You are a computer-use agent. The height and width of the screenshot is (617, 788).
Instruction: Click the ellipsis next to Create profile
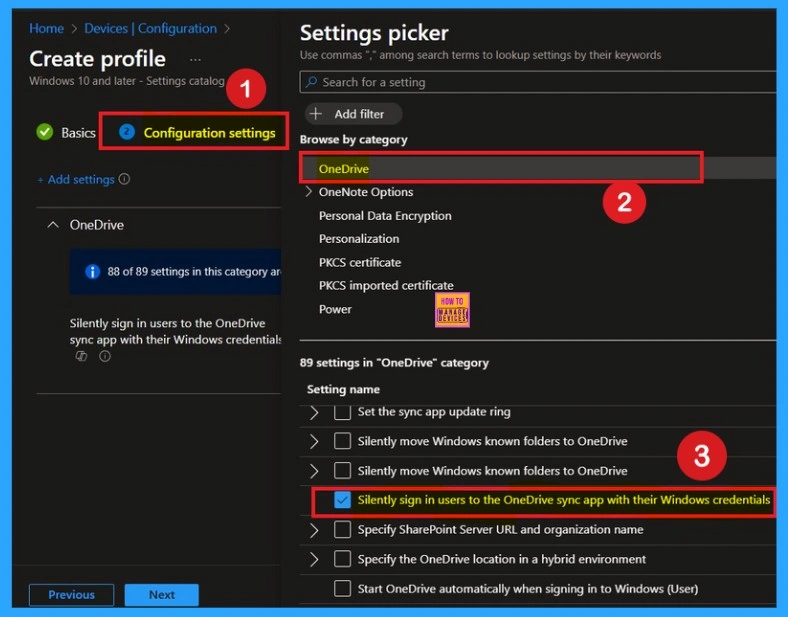pos(195,60)
